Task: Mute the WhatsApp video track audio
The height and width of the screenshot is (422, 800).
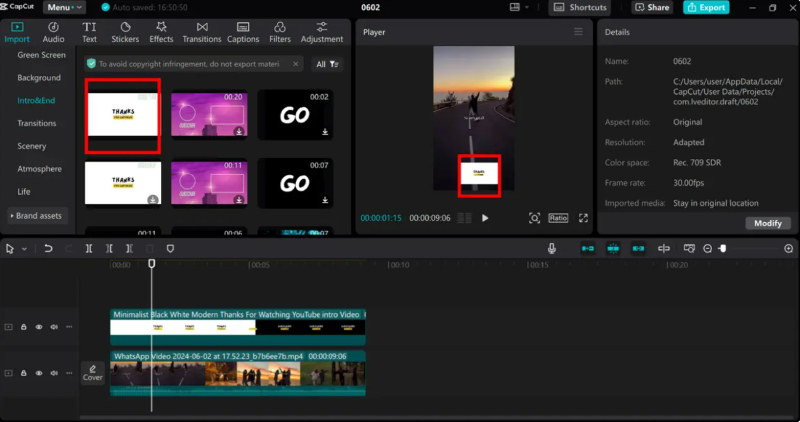Action: [54, 373]
